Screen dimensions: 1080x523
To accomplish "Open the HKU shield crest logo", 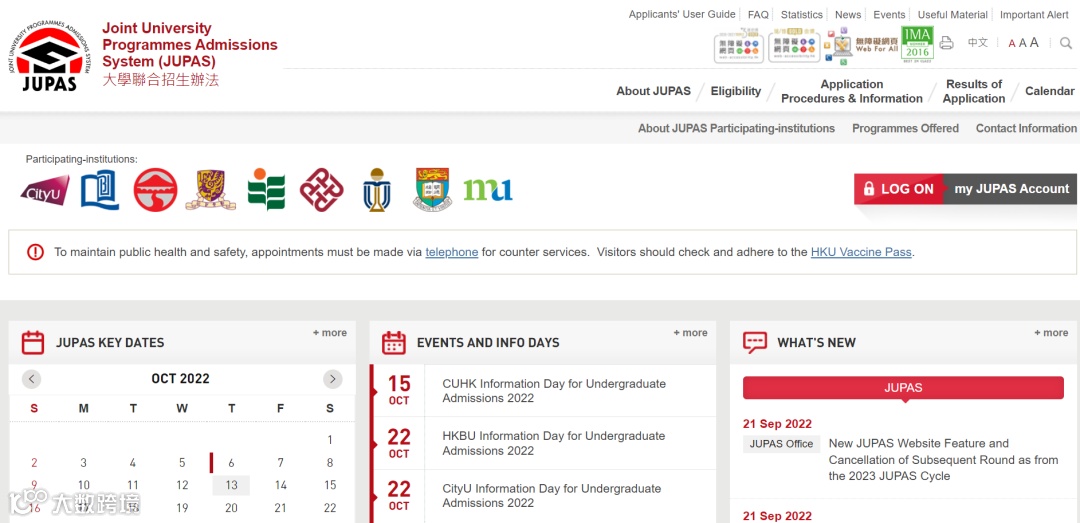I will [x=432, y=189].
